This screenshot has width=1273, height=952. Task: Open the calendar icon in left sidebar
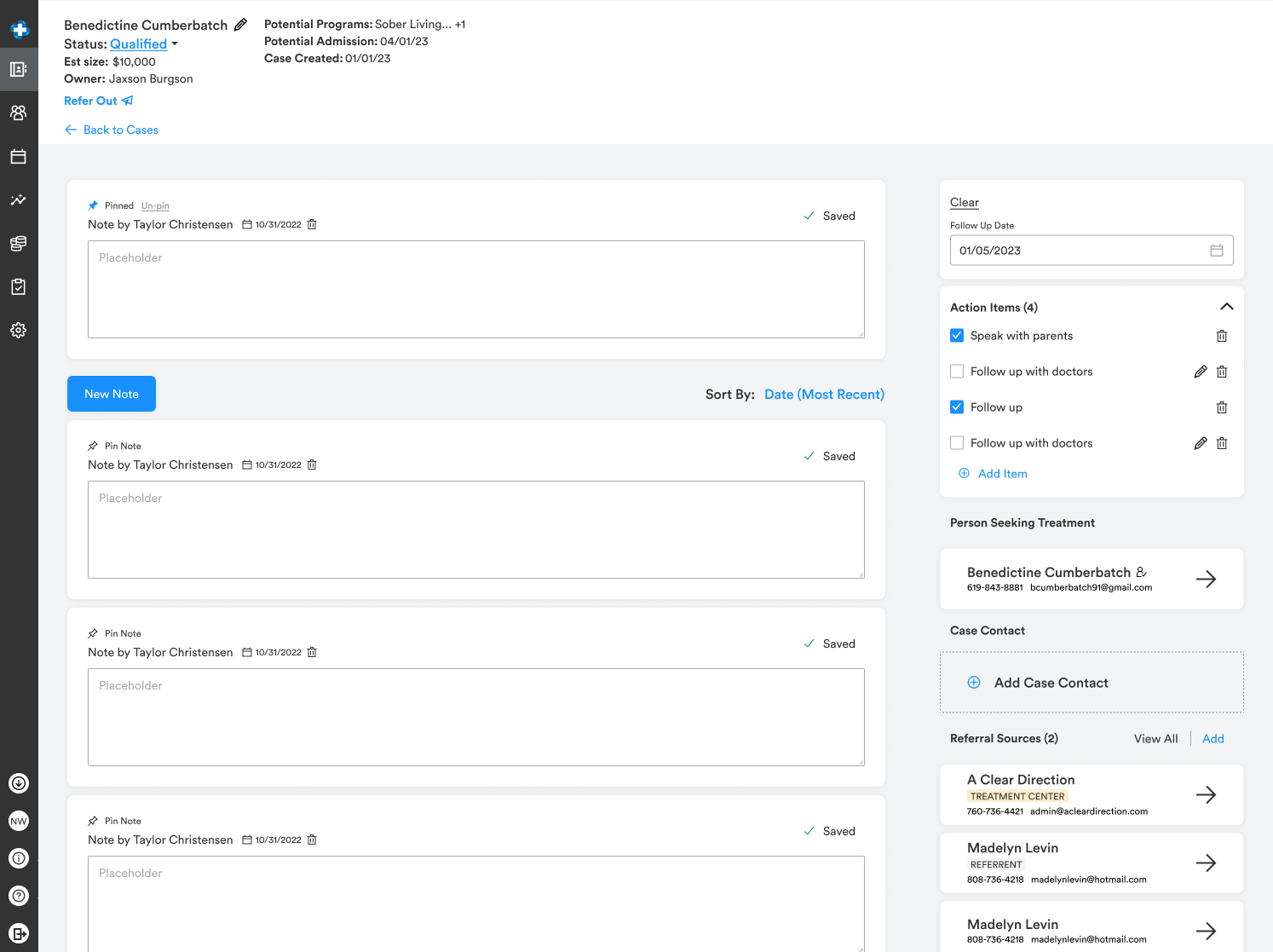tap(19, 157)
